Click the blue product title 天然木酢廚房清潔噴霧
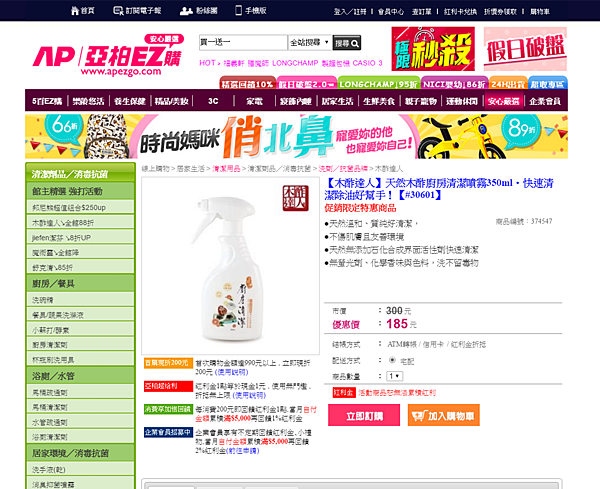The width and height of the screenshot is (600, 489). (439, 189)
